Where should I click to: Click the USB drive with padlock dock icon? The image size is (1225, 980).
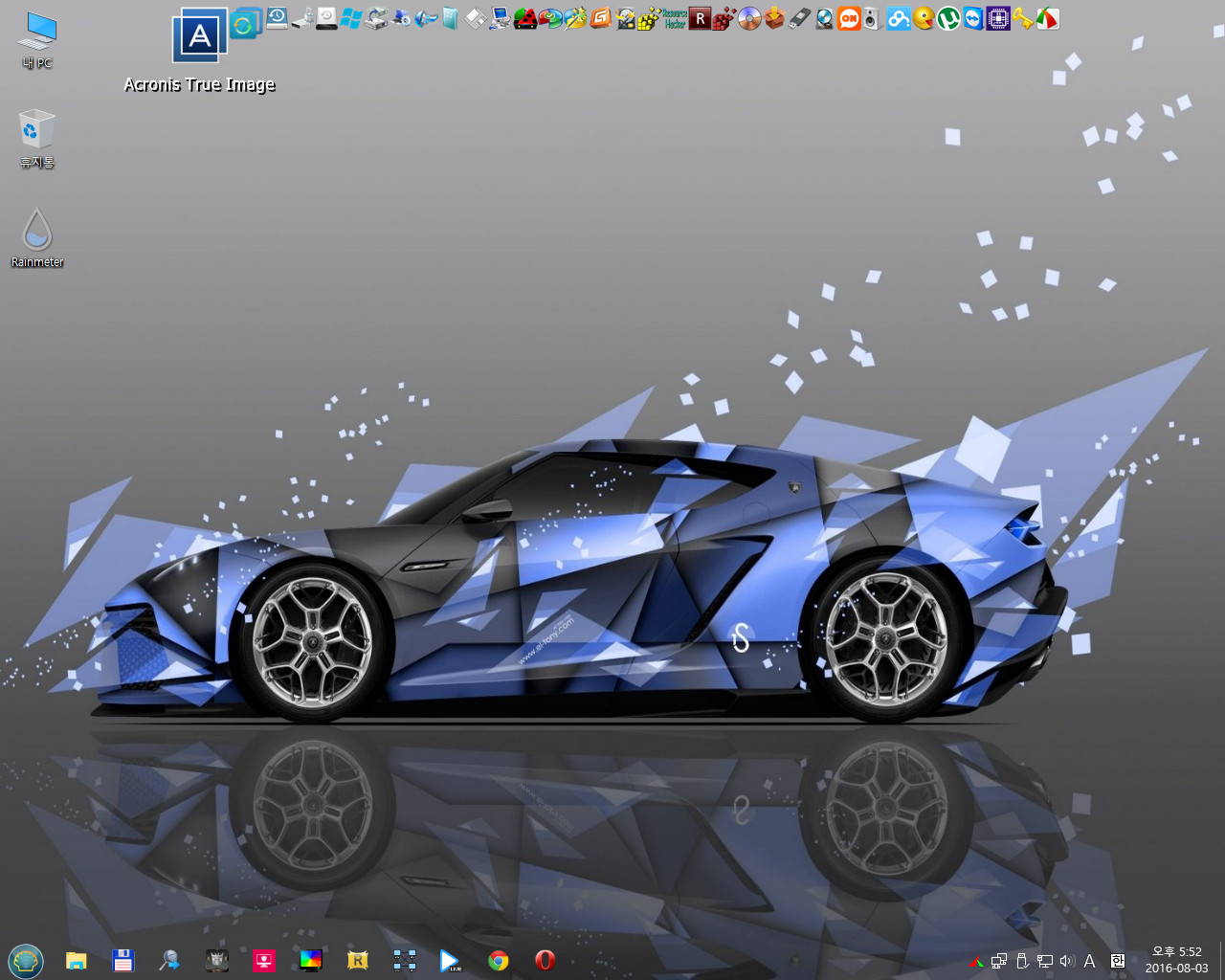pos(303,18)
